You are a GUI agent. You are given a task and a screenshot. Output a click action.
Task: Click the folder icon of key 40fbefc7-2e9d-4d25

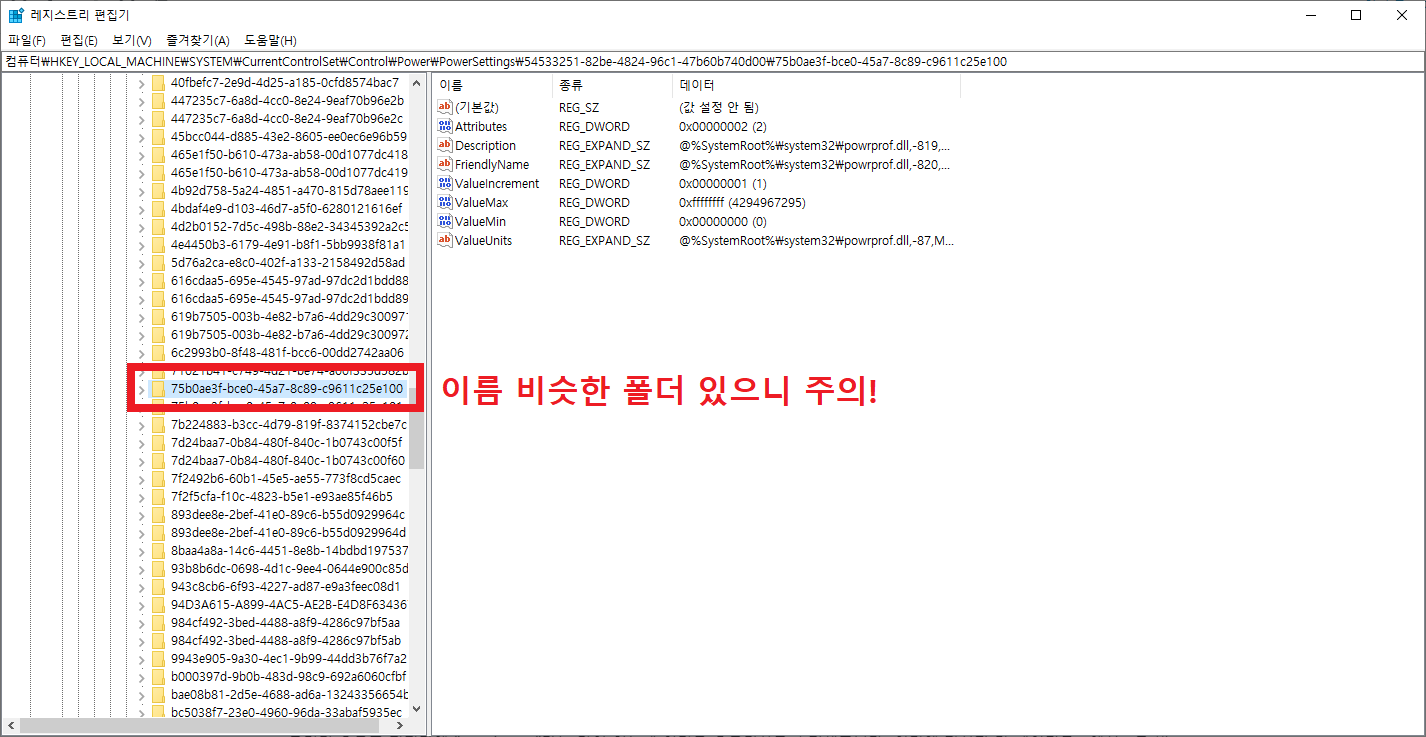[x=158, y=82]
